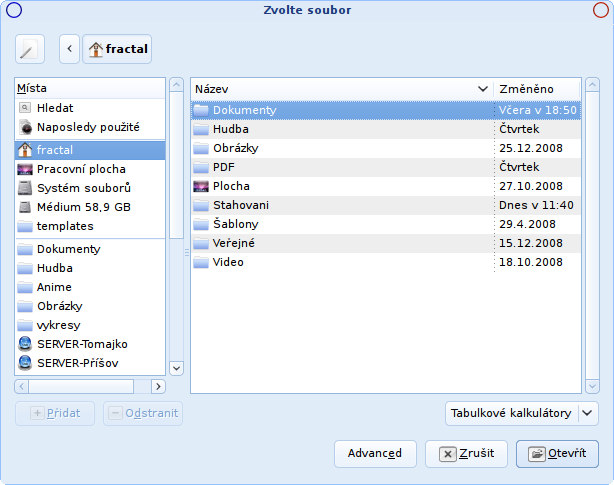Sort files by Změněno column
The width and height of the screenshot is (614, 485).
click(537, 89)
